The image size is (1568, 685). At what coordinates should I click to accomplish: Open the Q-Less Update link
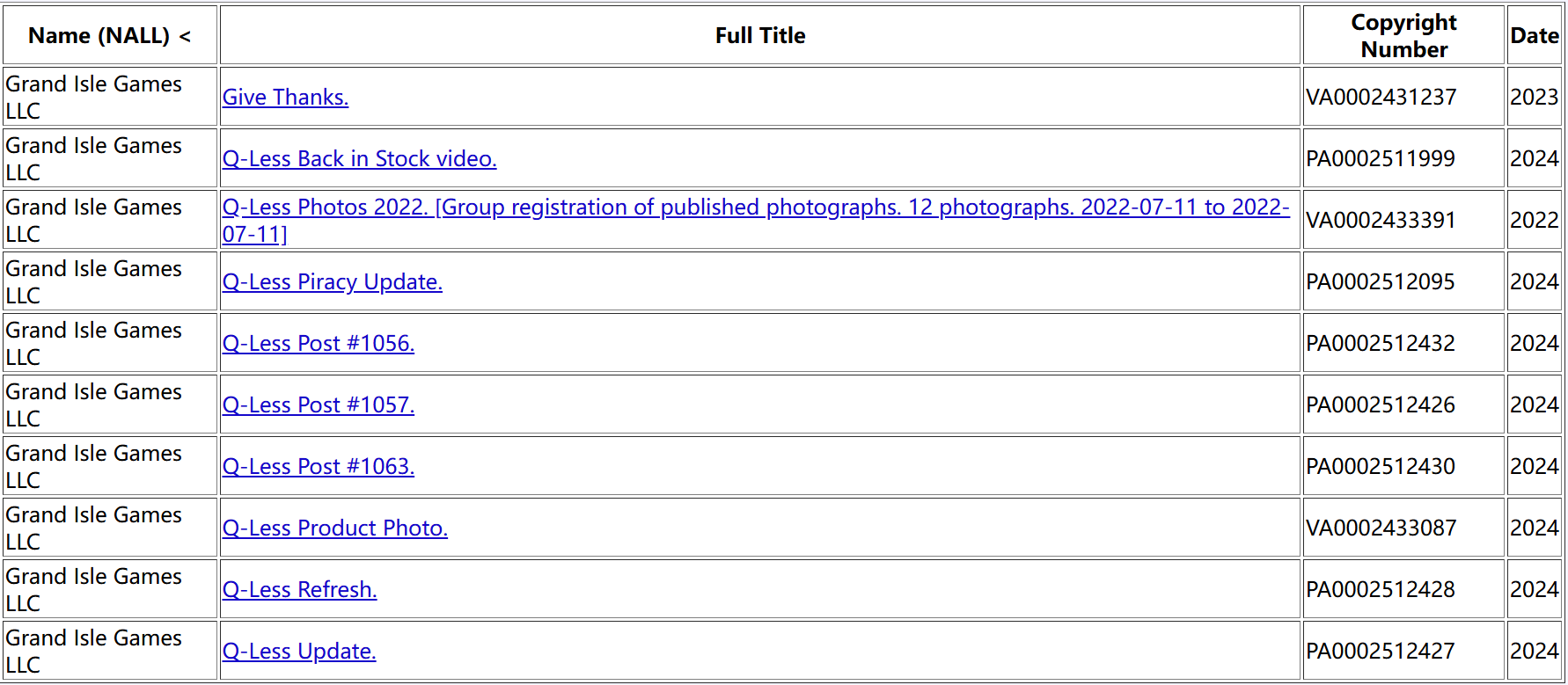[x=299, y=651]
